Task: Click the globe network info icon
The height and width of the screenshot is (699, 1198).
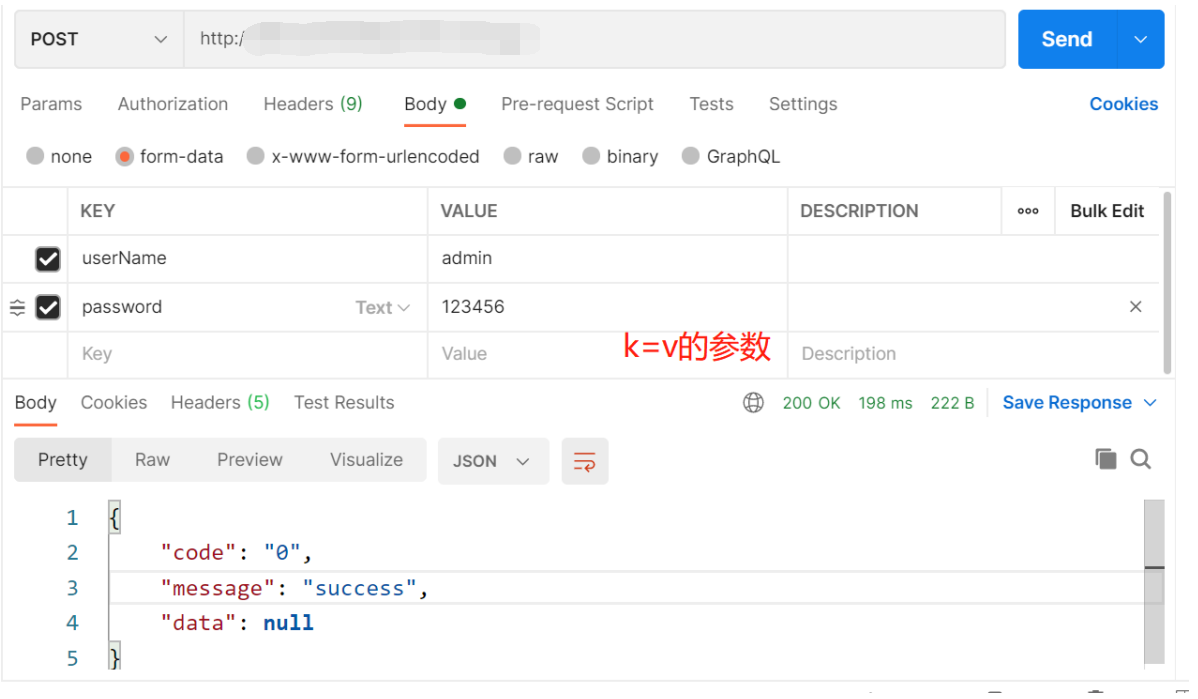Action: [x=753, y=403]
